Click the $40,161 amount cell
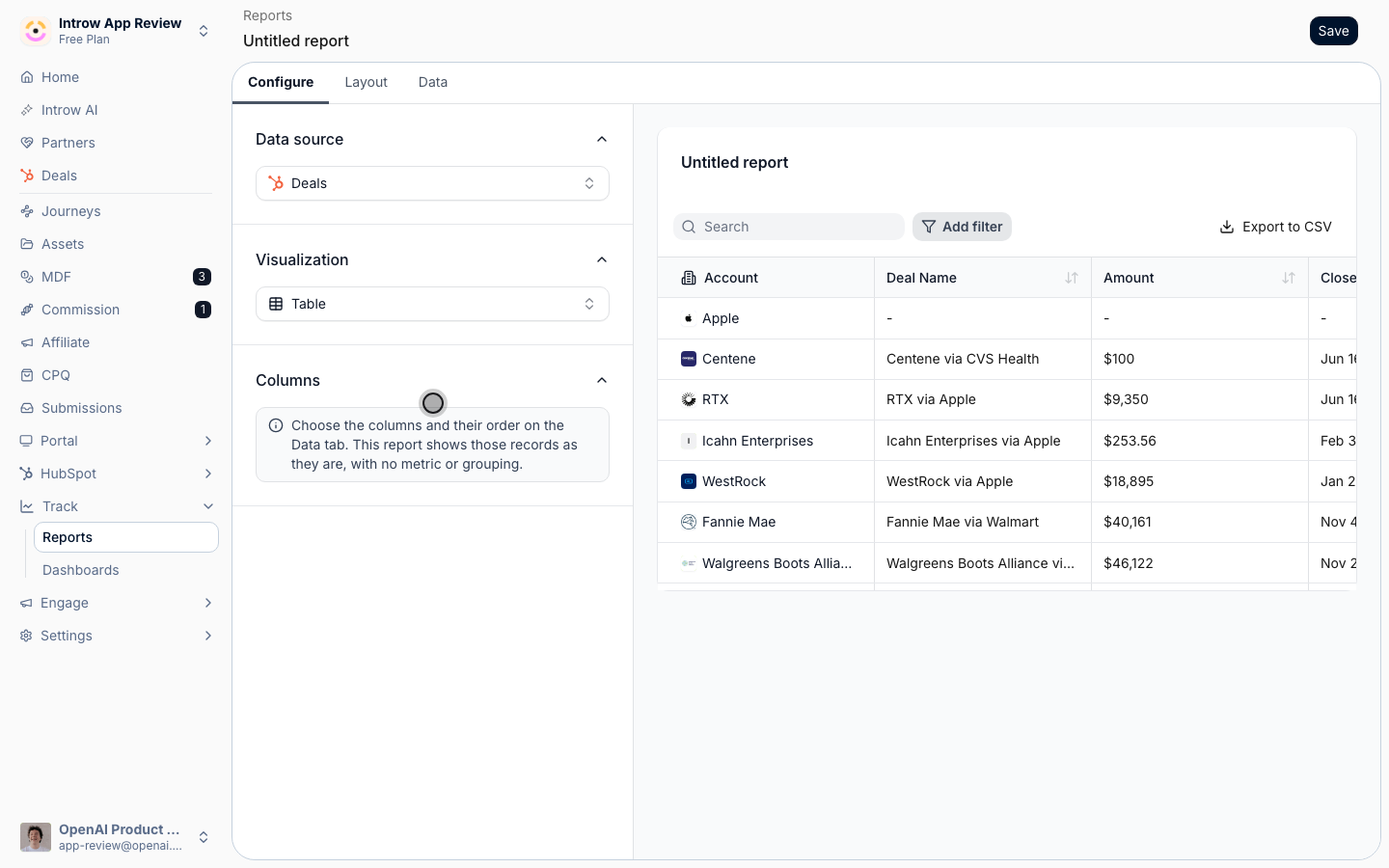The height and width of the screenshot is (868, 1389). pos(1200,522)
